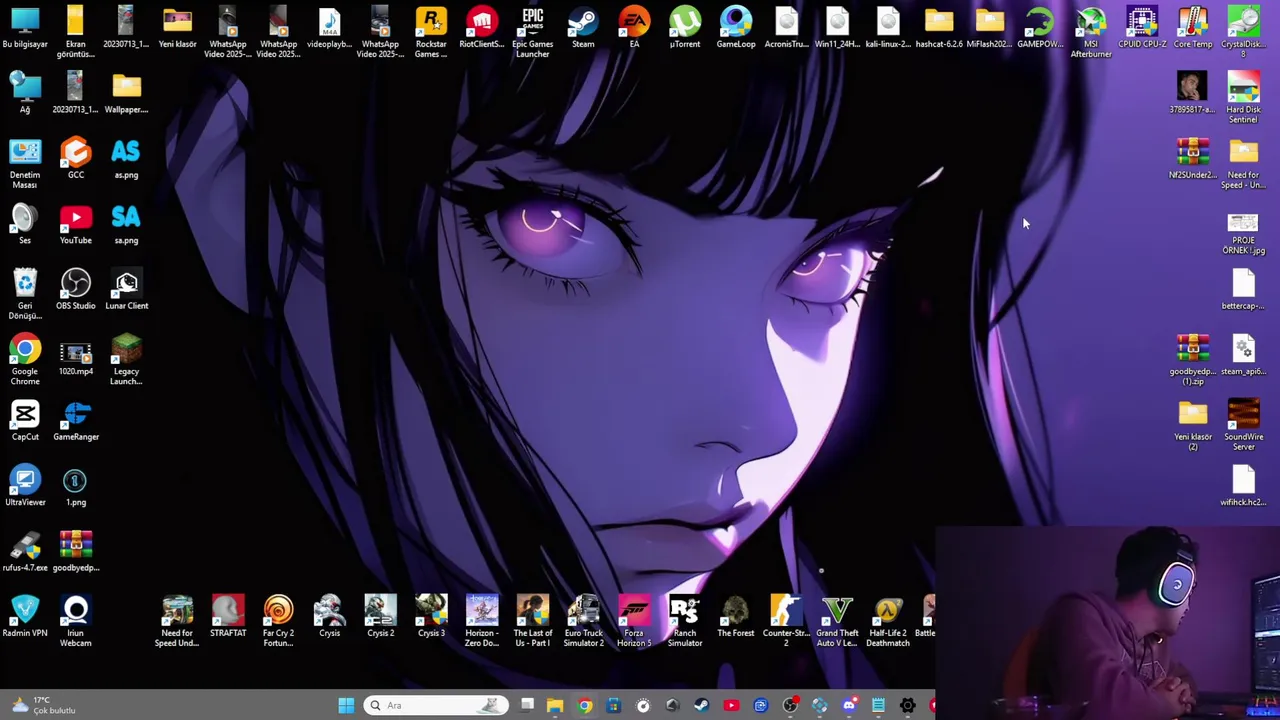Launch Lunar Client shortcut
Screen dimensions: 1280x720
tap(126, 290)
